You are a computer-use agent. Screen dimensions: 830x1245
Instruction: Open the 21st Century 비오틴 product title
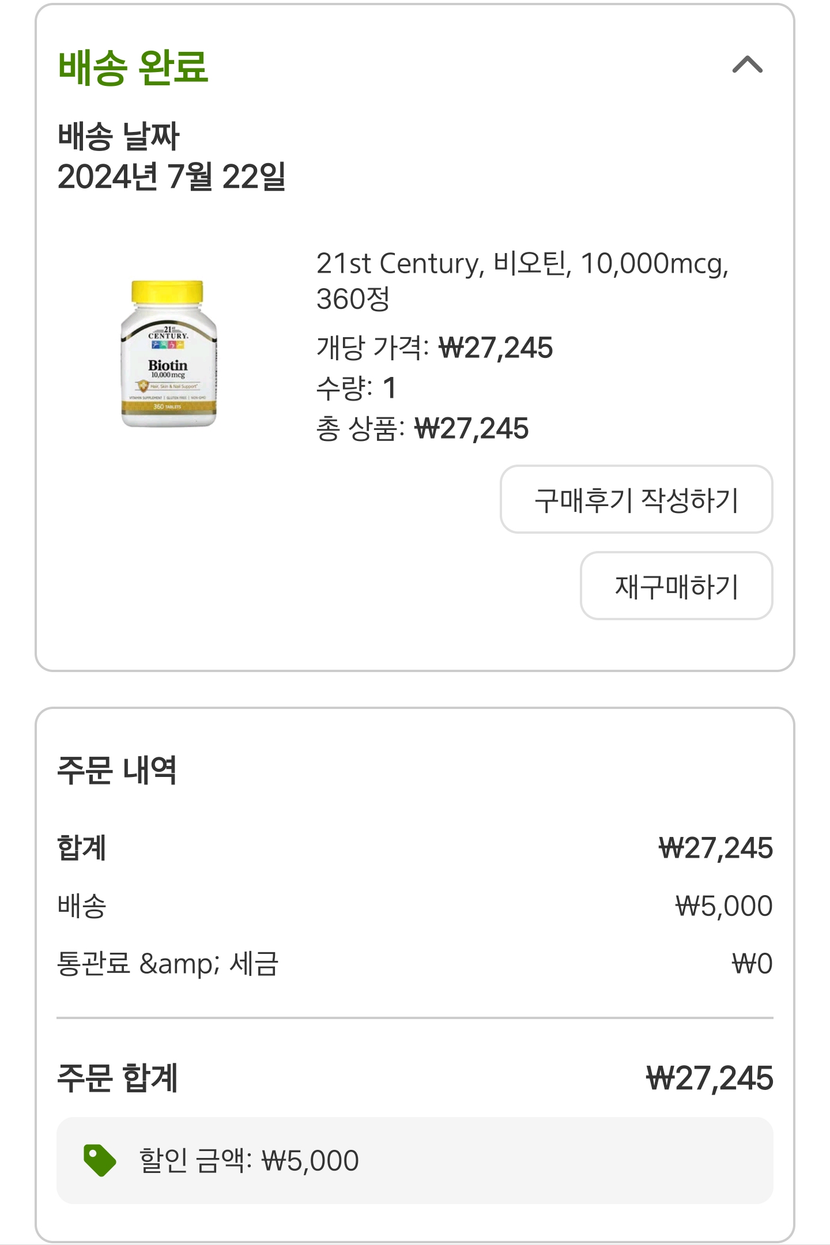tap(522, 280)
